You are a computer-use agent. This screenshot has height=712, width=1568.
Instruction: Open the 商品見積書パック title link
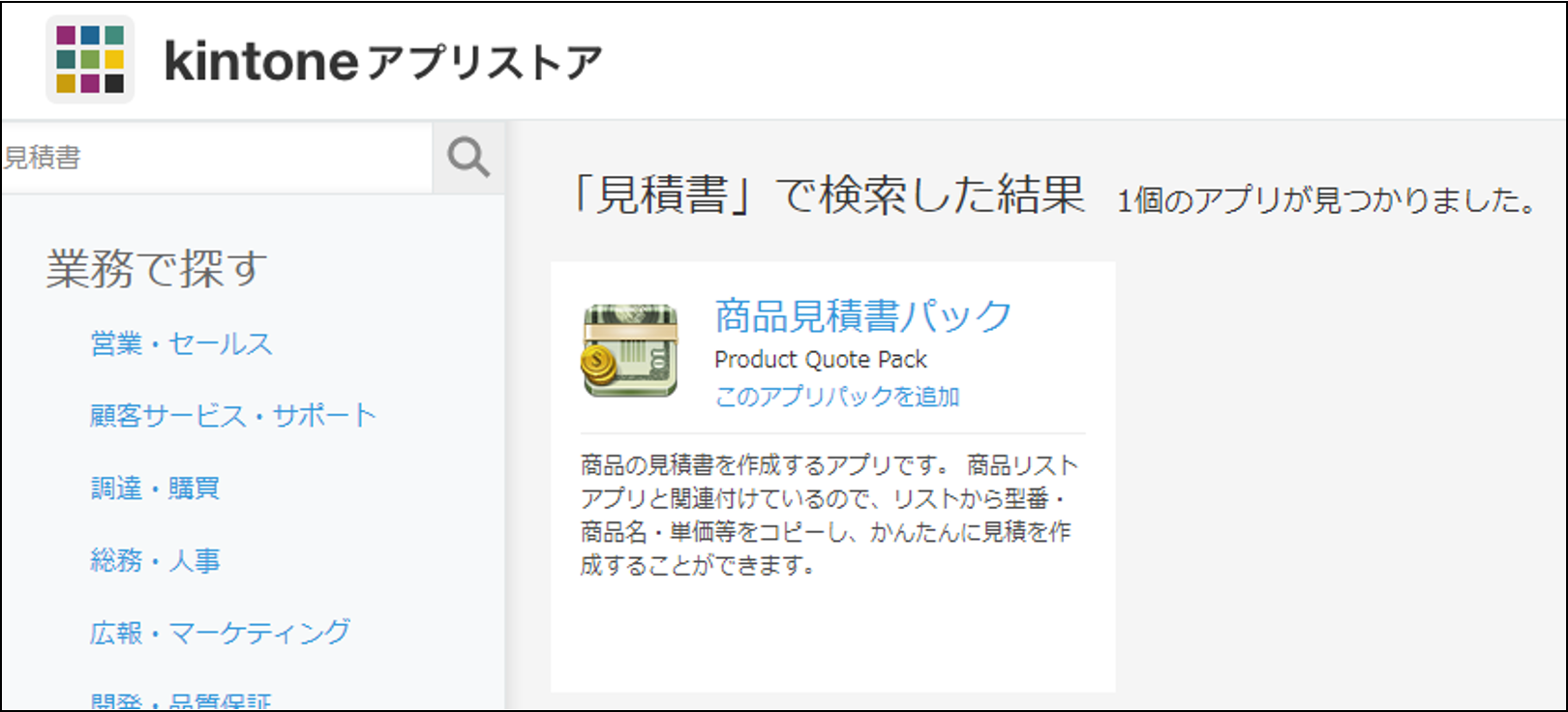862,316
